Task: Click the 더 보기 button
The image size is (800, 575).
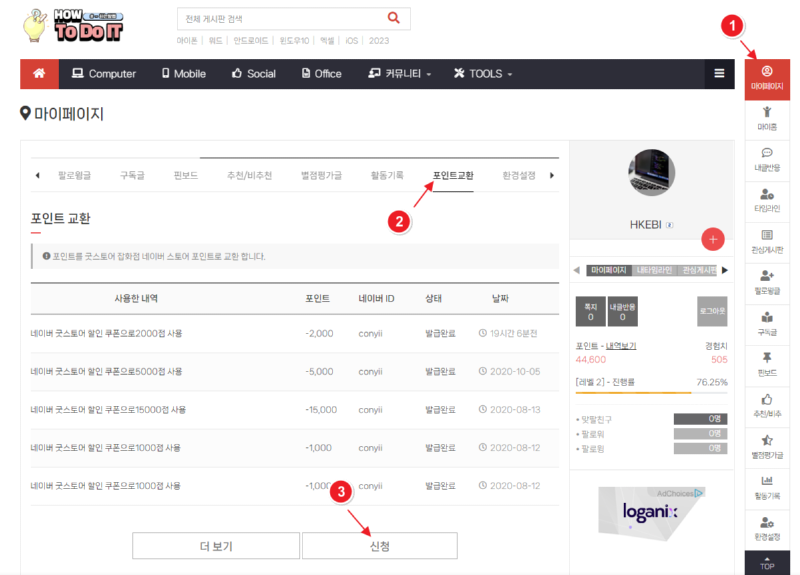Action: (x=216, y=546)
